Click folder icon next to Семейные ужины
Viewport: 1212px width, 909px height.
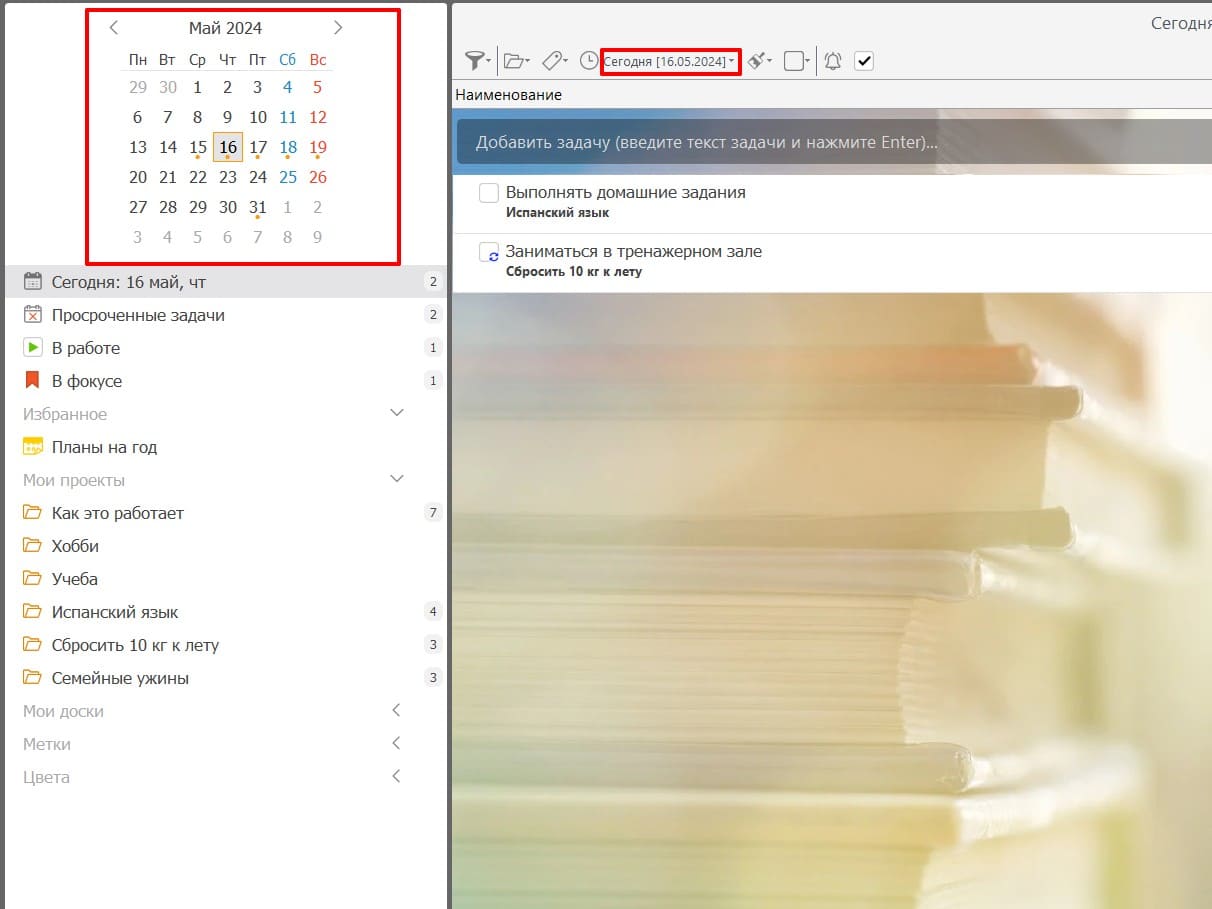coord(33,678)
